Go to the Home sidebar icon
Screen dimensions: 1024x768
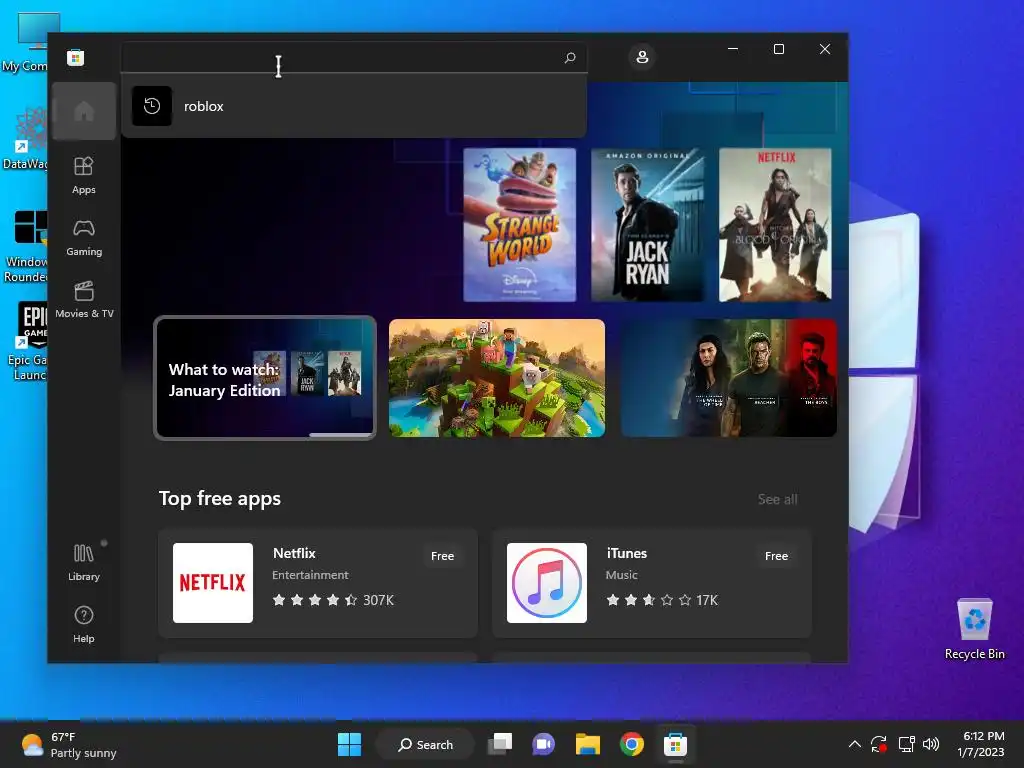84,111
